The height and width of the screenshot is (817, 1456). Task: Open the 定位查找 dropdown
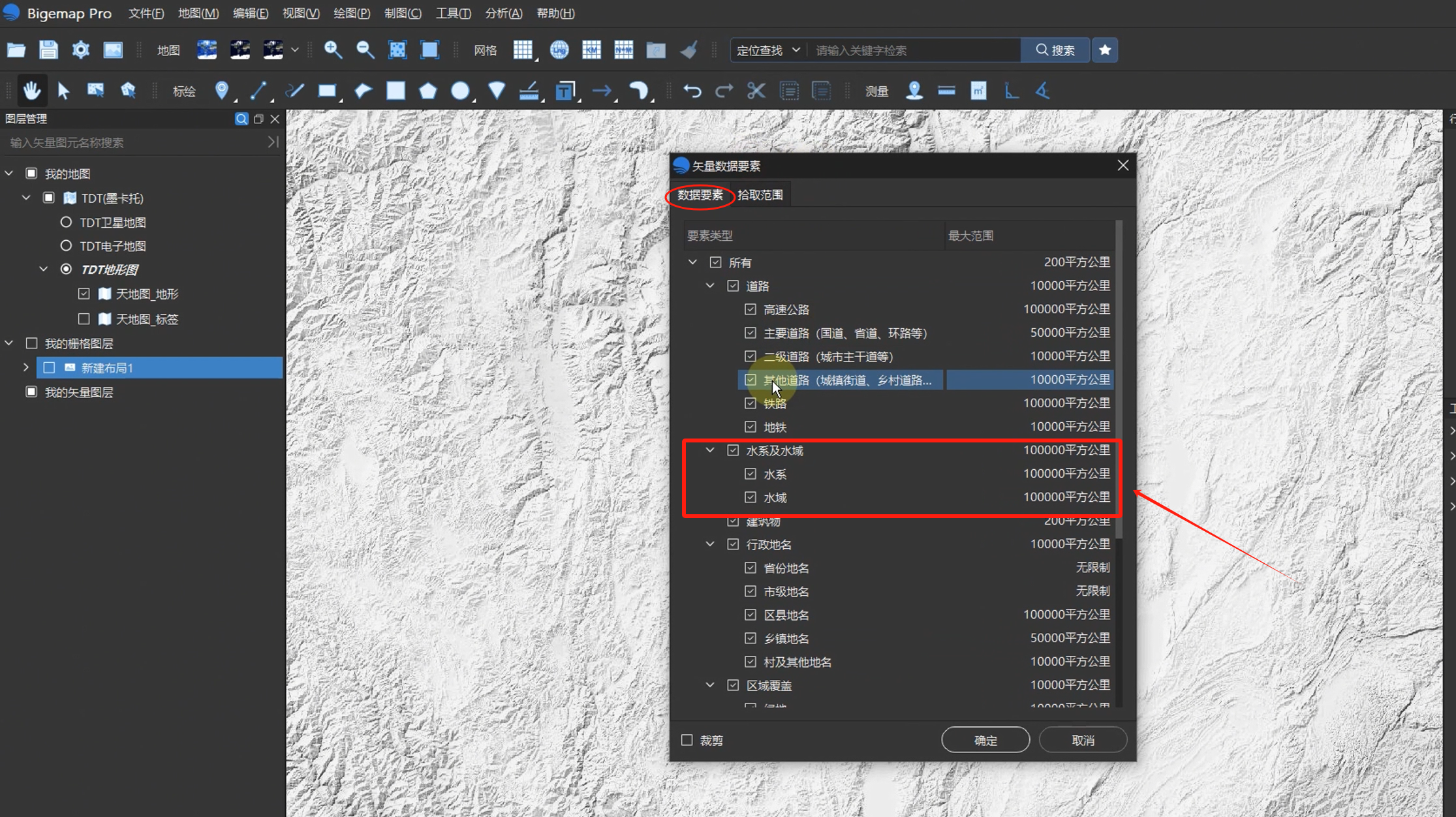(x=768, y=50)
